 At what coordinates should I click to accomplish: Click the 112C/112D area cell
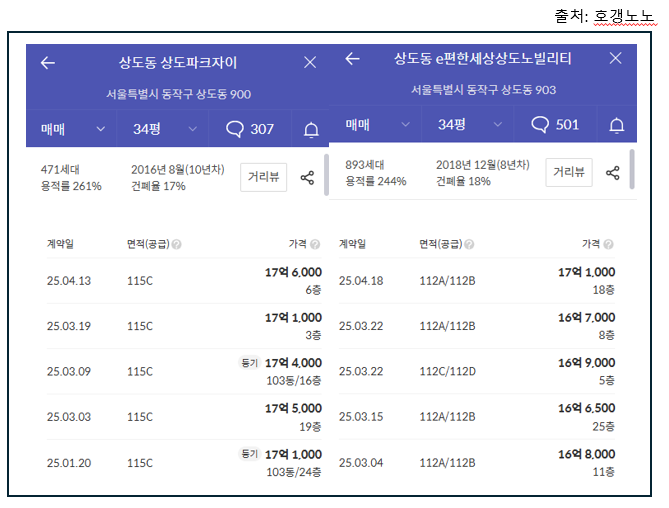(448, 372)
